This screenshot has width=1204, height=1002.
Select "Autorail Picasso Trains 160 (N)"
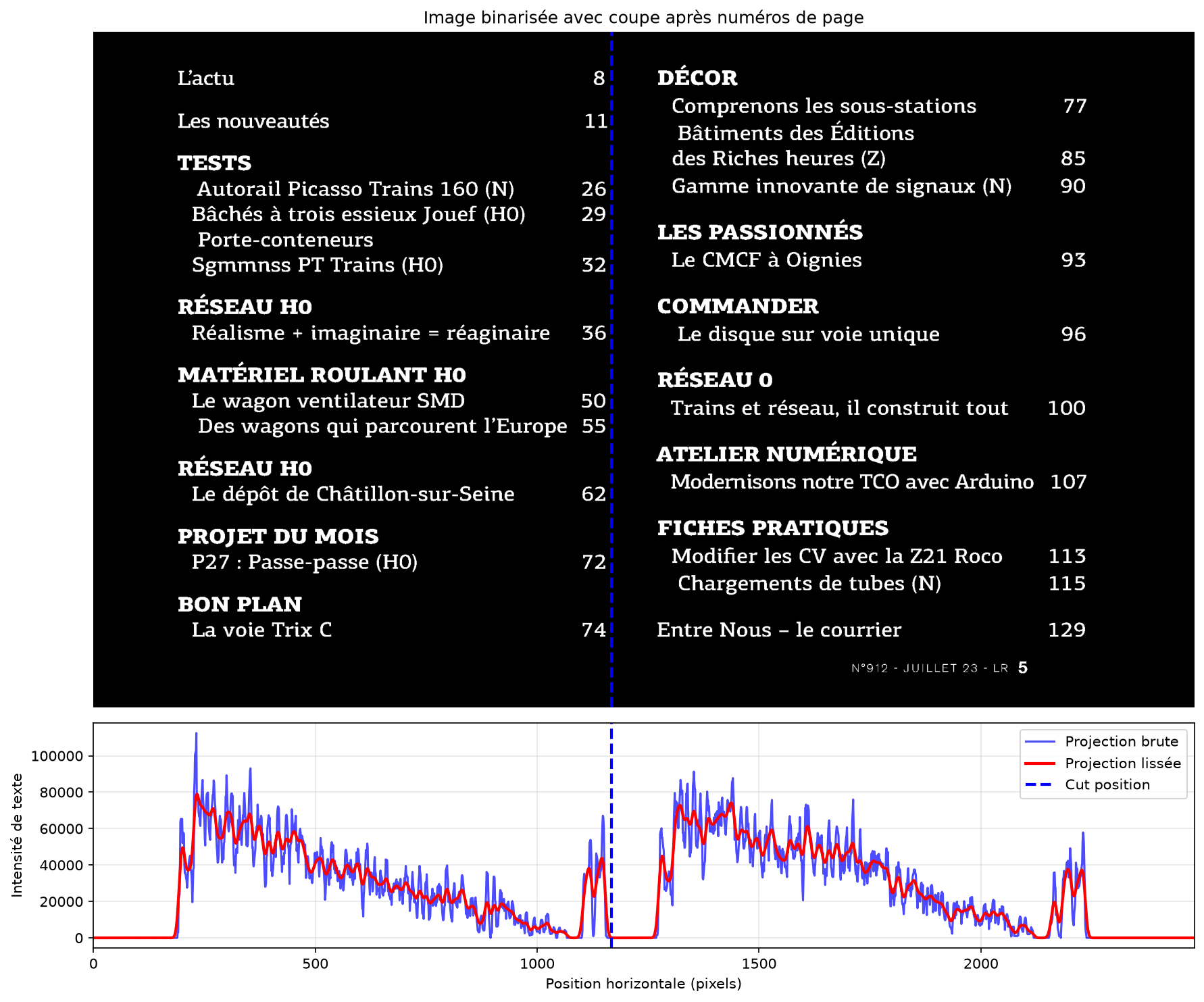tap(355, 189)
